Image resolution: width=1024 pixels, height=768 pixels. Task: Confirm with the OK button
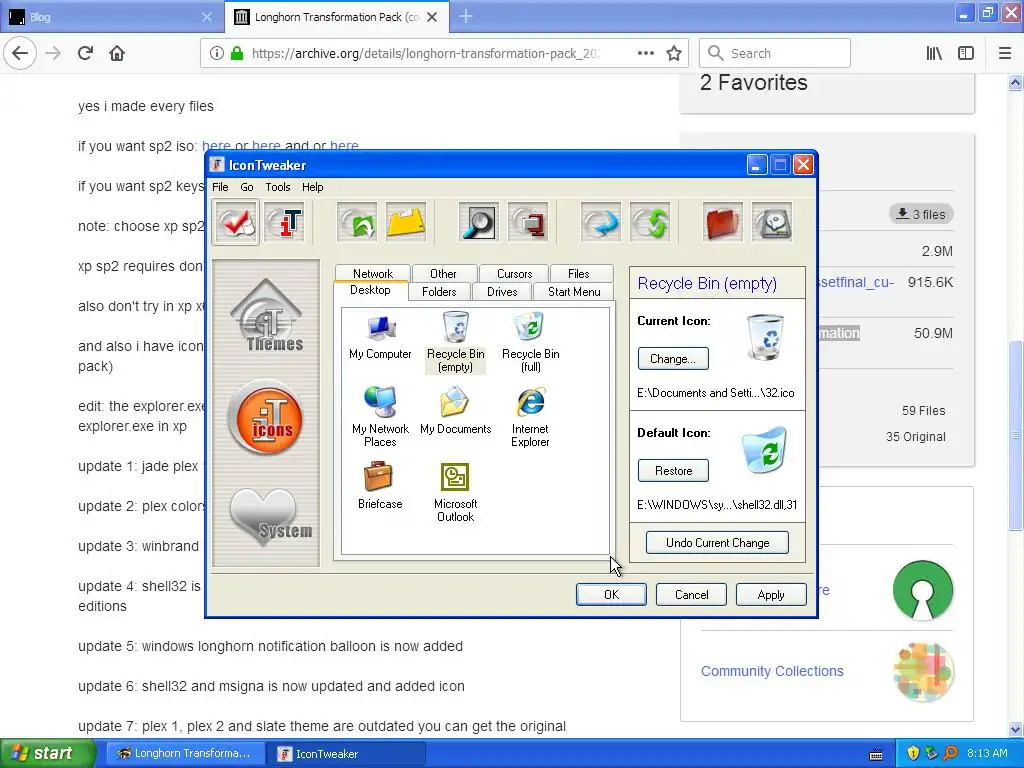pos(611,594)
